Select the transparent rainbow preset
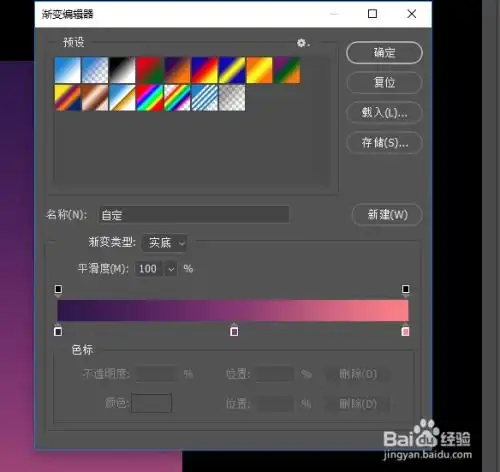The image size is (500, 472). 177,97
